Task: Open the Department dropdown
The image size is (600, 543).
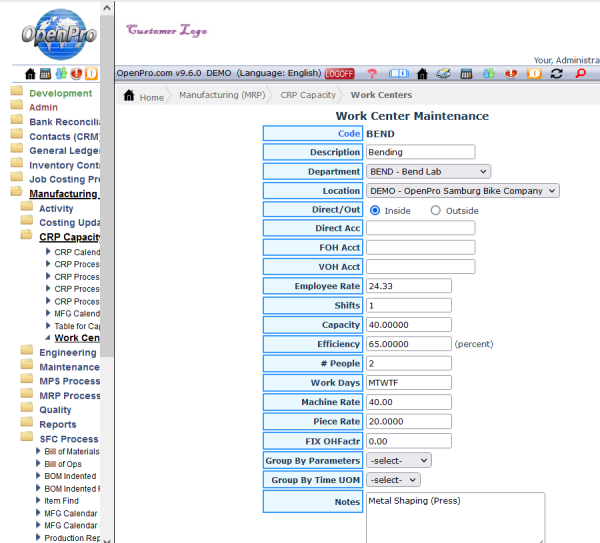Action: 428,172
